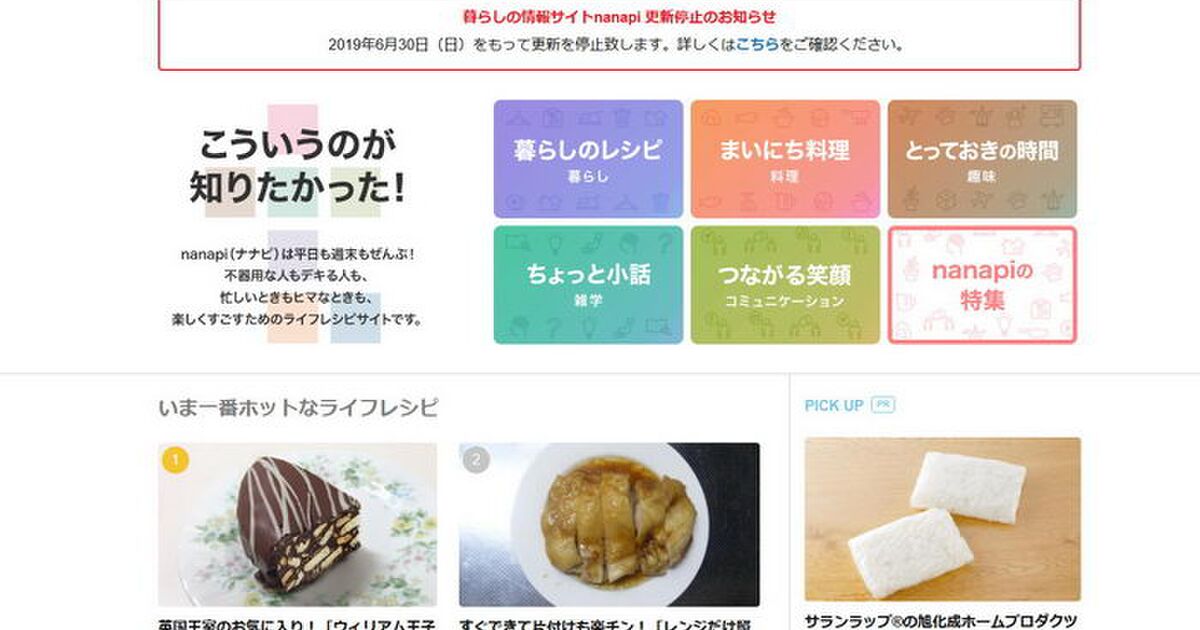Click the rank 1 gold badge icon

[174, 460]
